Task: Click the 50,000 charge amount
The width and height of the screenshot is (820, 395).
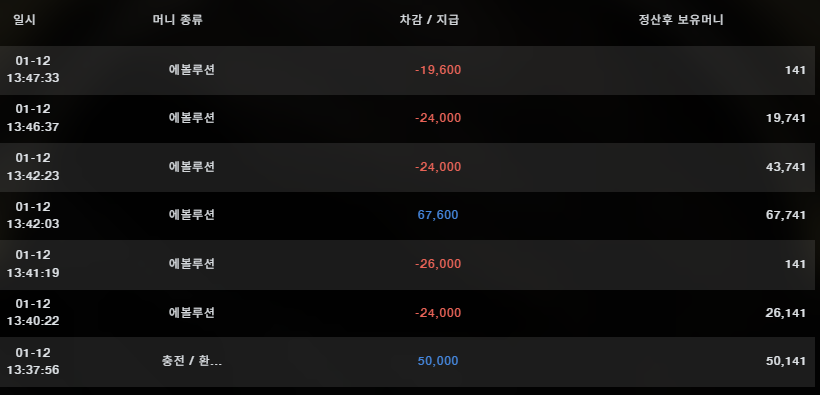Action: click(438, 361)
